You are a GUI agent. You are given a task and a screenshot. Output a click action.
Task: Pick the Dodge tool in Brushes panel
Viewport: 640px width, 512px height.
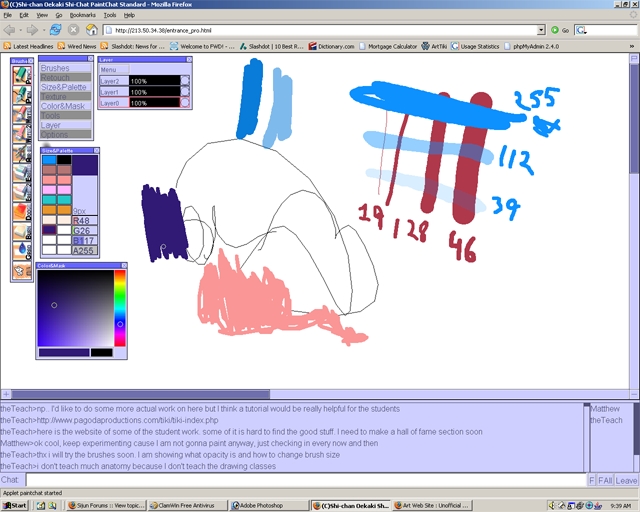click(22, 211)
